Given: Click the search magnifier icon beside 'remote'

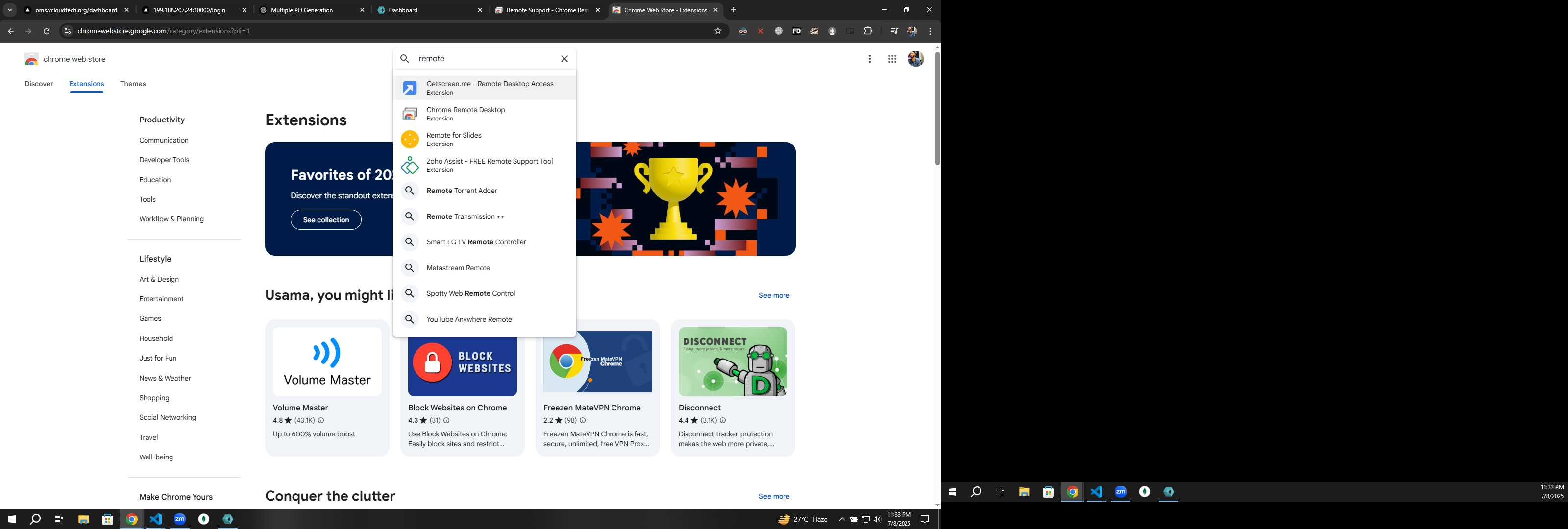Looking at the screenshot, I should pos(404,59).
